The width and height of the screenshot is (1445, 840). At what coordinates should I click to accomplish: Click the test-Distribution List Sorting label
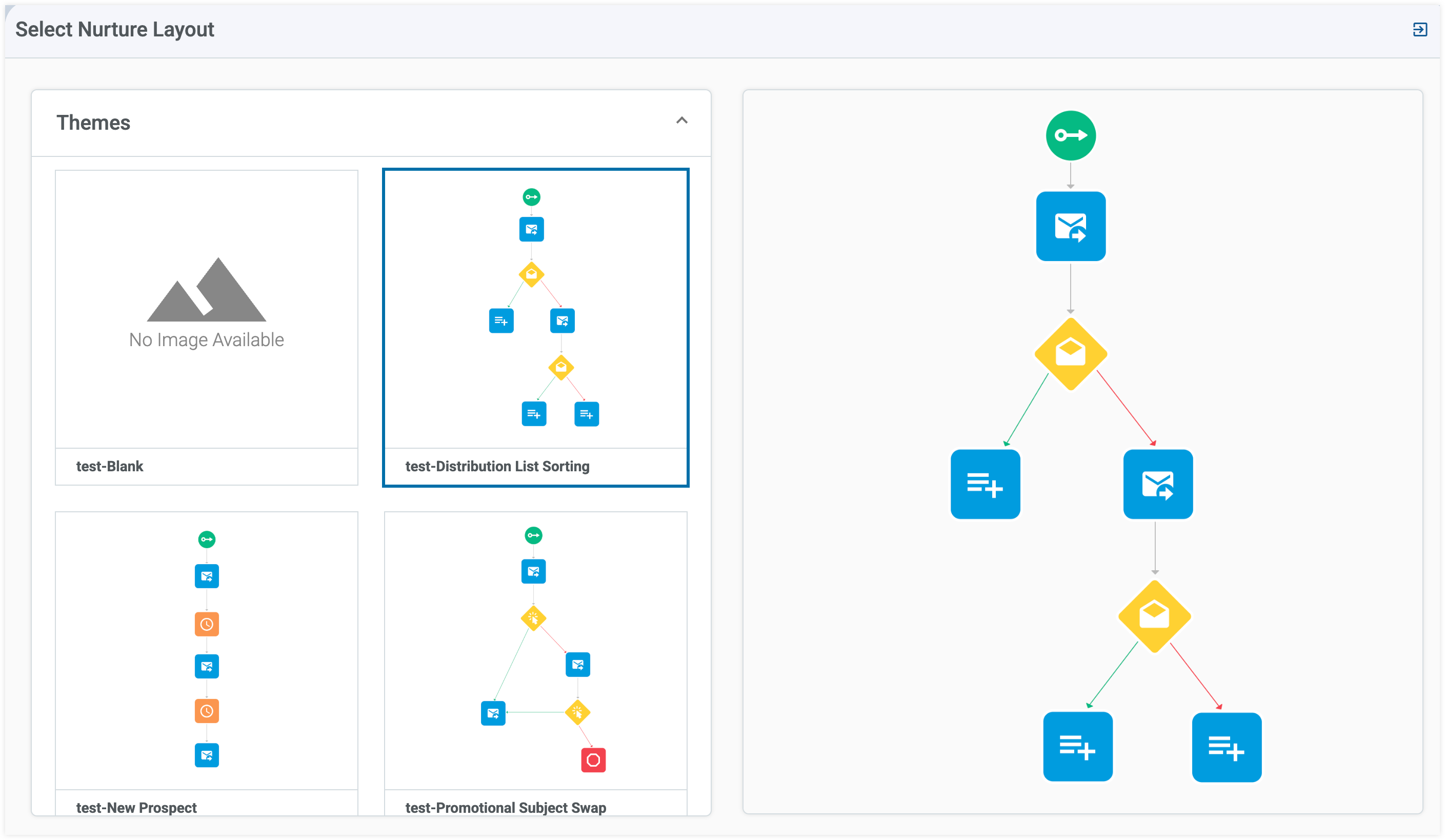497,466
